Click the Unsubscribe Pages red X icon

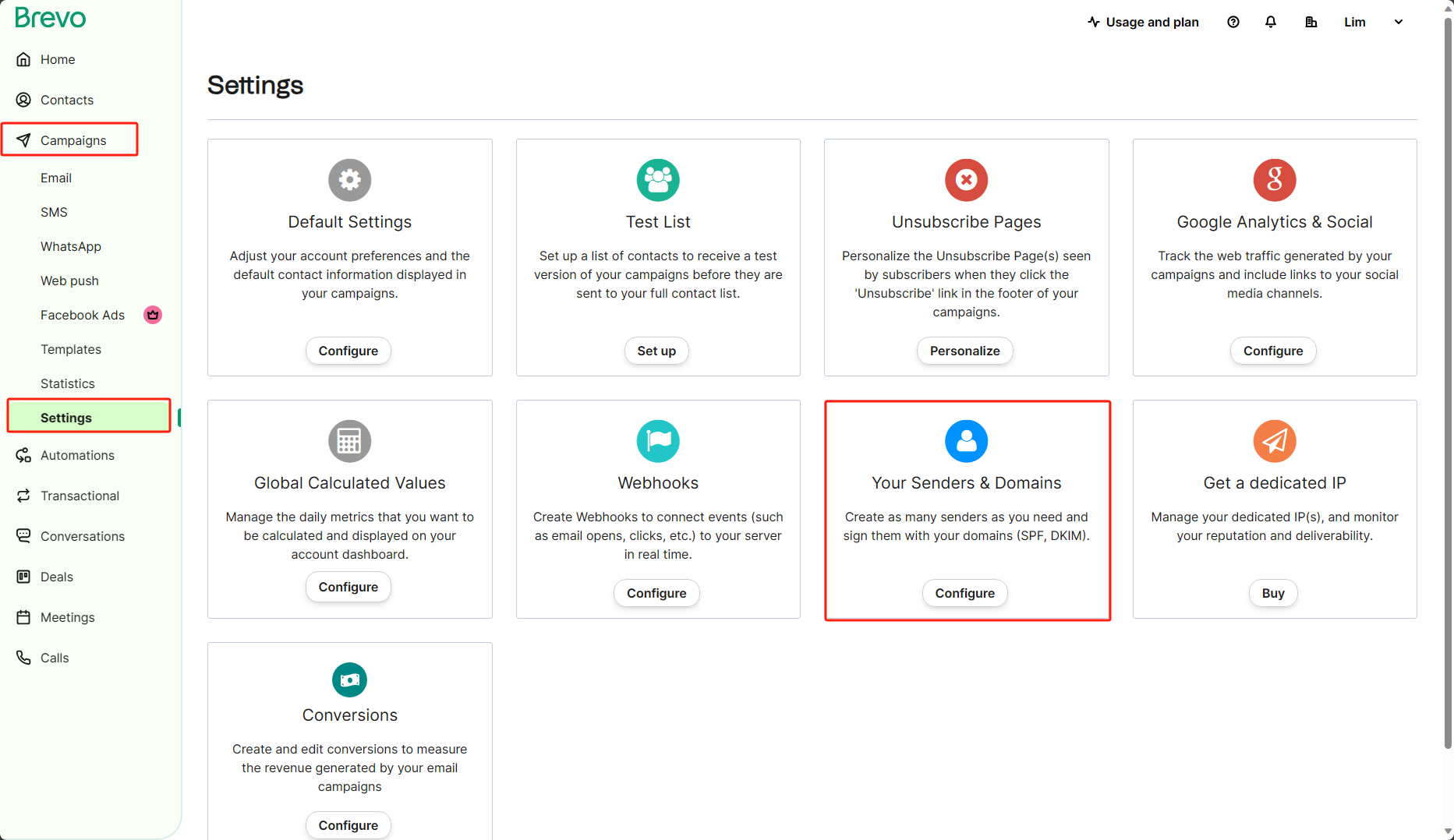point(966,180)
